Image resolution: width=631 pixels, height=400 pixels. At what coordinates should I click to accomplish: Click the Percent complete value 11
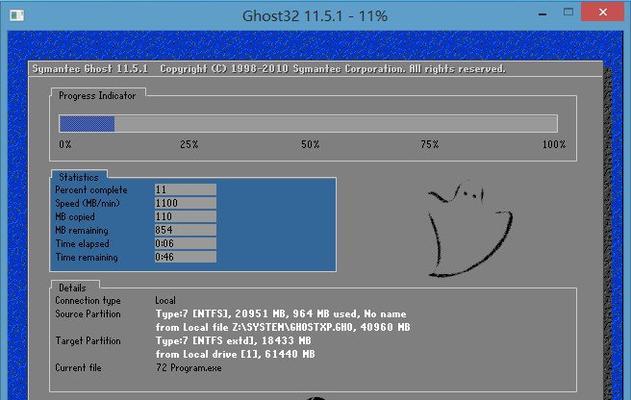coord(186,190)
